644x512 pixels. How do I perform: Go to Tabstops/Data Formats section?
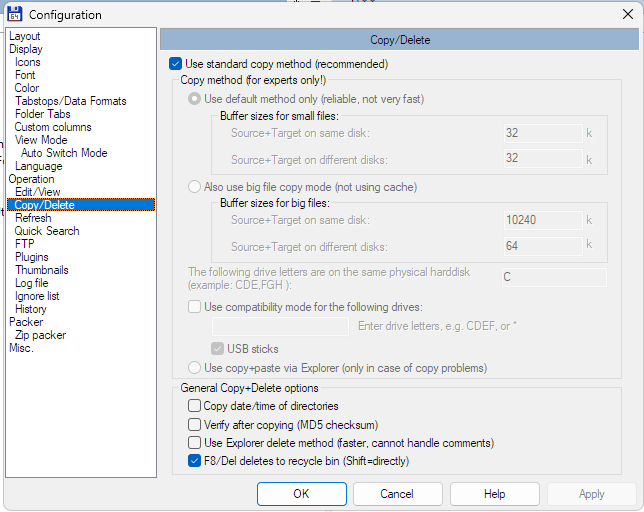(x=71, y=101)
